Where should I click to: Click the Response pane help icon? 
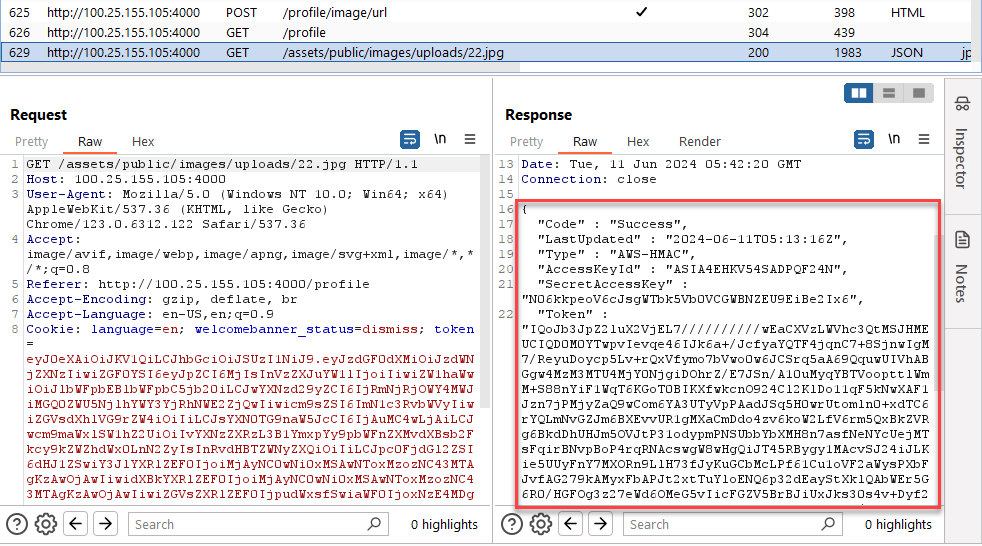pos(512,523)
